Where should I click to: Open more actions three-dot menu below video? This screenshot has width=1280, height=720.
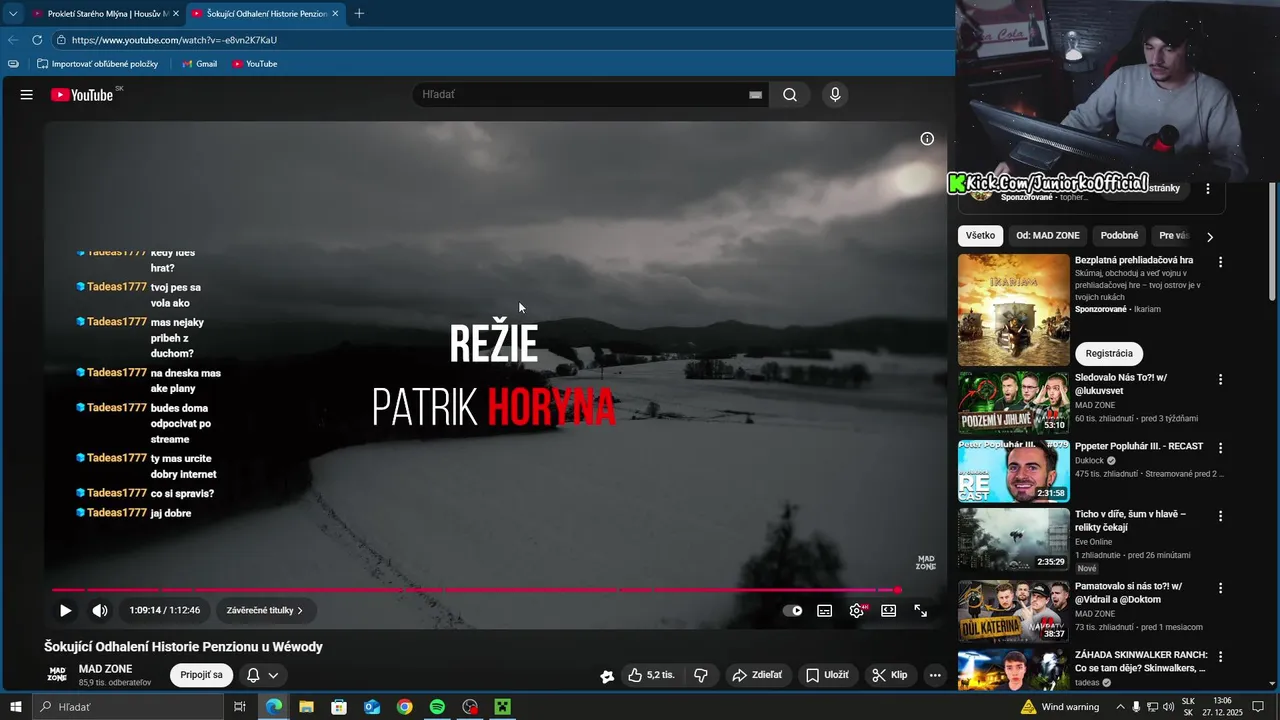(935, 675)
